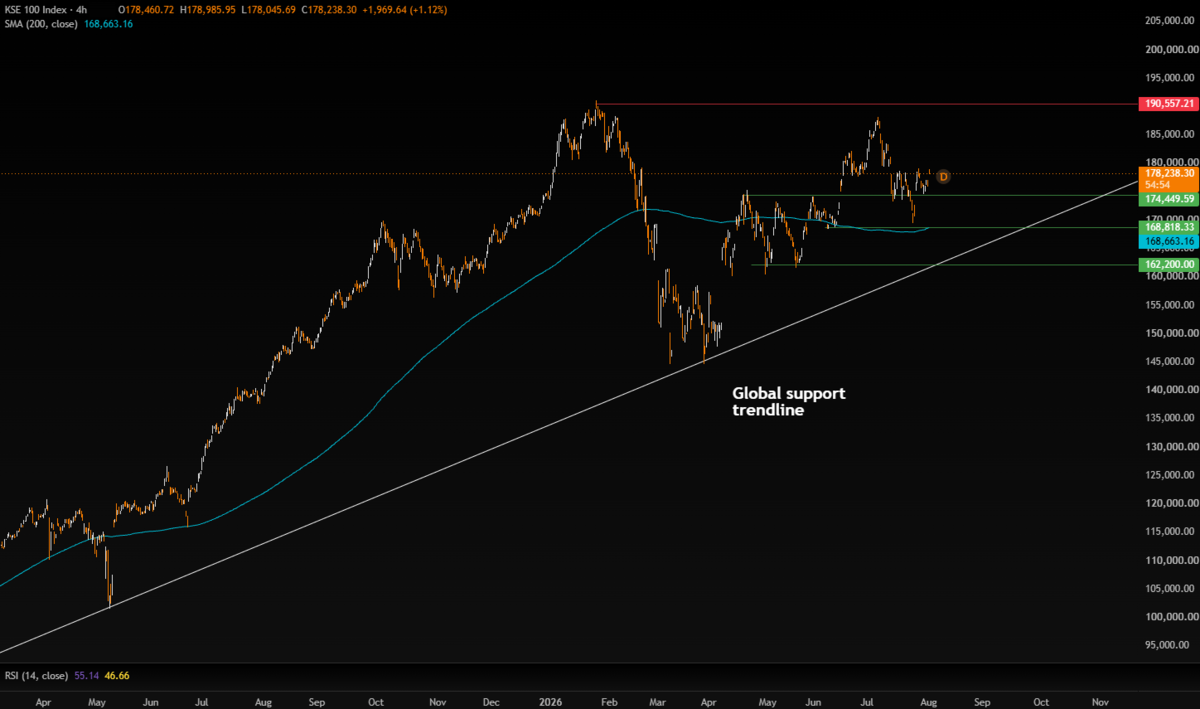Click the 110,000.00 price axis label

click(1172, 561)
